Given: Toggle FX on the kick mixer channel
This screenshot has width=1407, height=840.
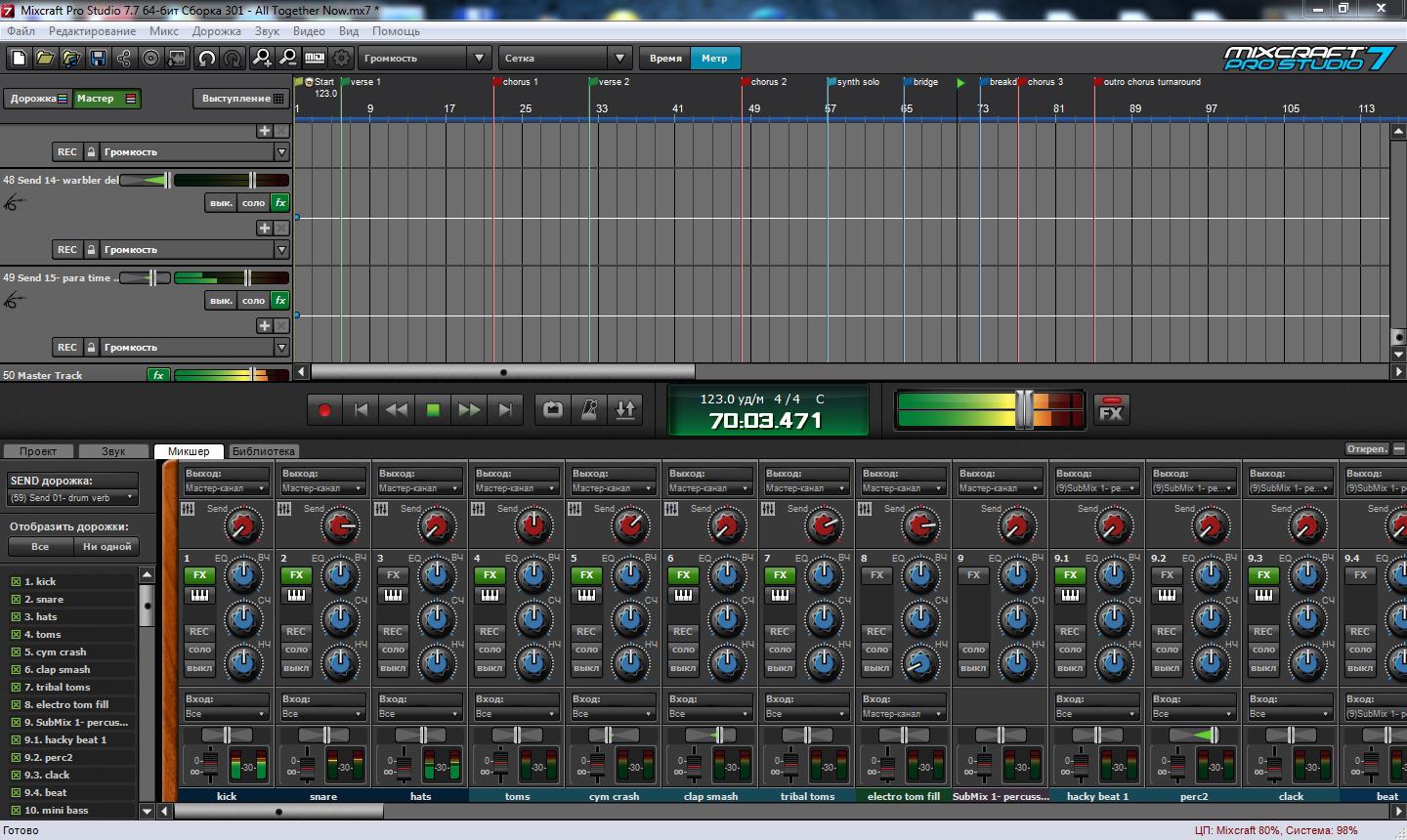Looking at the screenshot, I should [x=199, y=575].
